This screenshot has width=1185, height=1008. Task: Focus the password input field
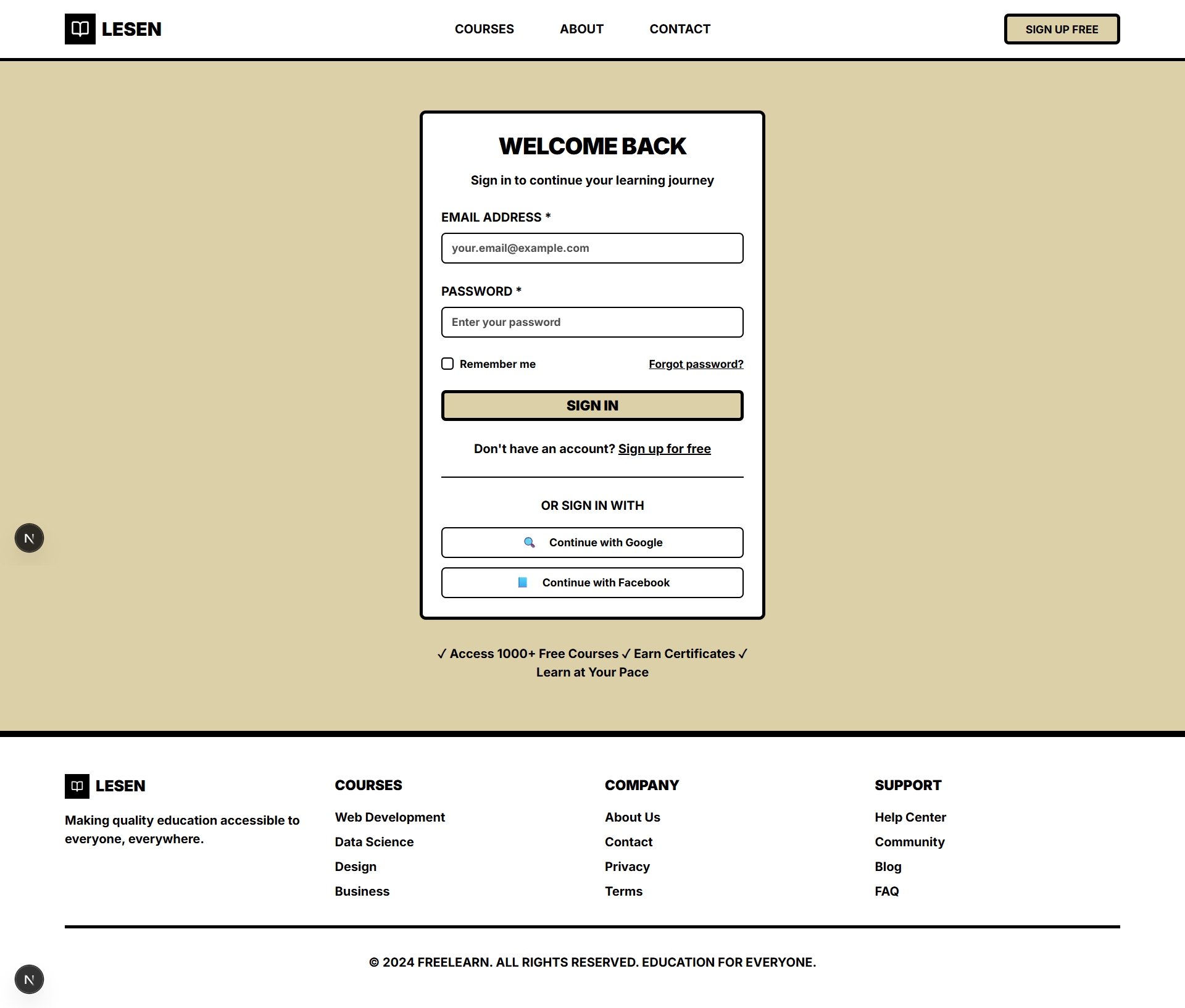click(x=592, y=322)
